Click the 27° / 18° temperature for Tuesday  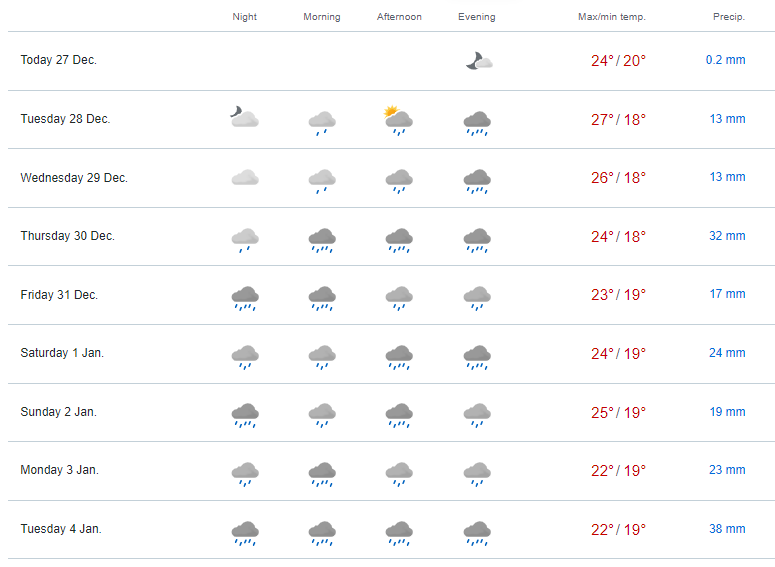tap(618, 120)
